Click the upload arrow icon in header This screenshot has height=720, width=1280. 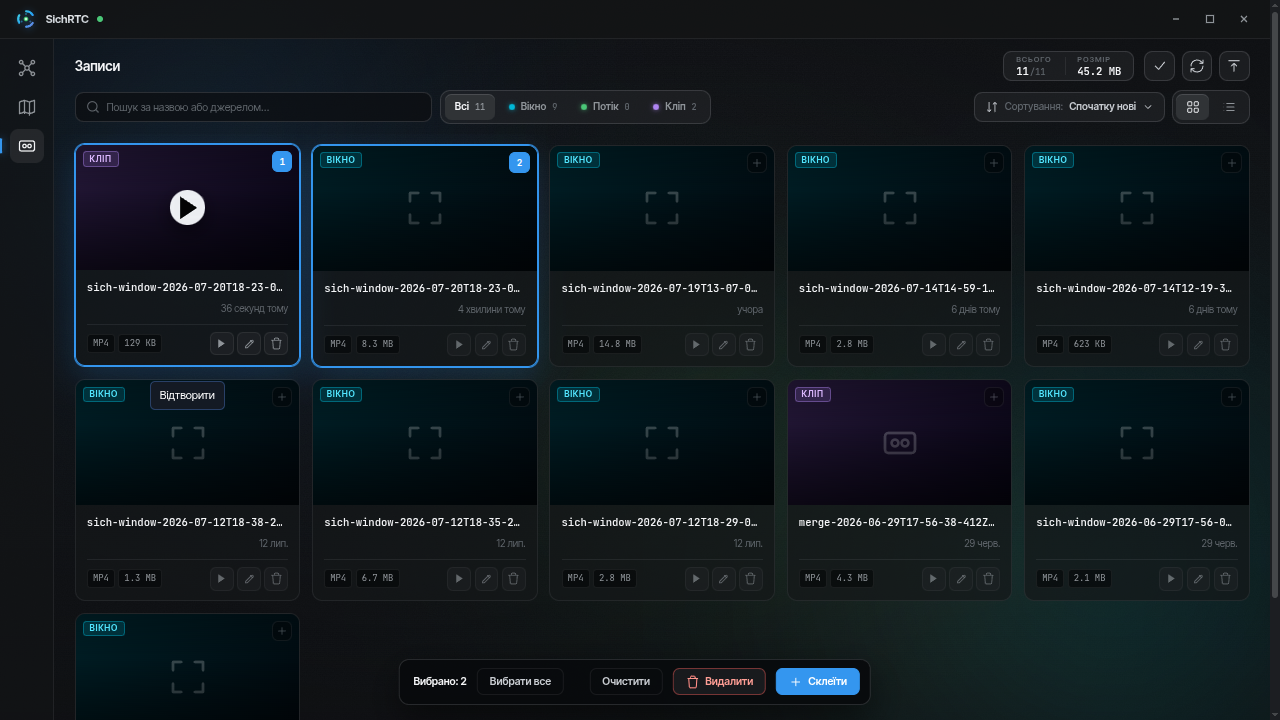[1234, 66]
